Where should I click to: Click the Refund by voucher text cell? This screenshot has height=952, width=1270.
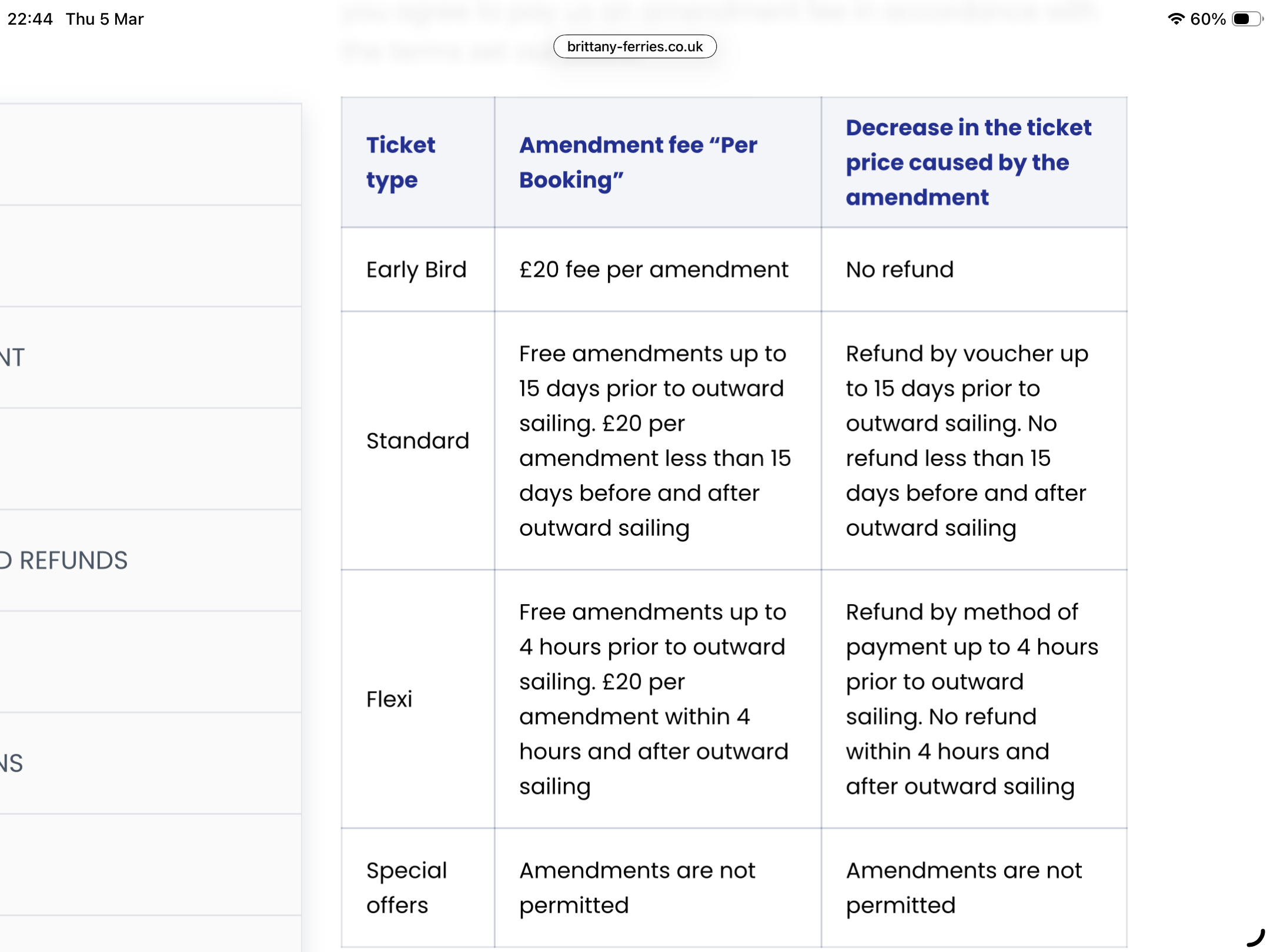pyautogui.click(x=966, y=440)
